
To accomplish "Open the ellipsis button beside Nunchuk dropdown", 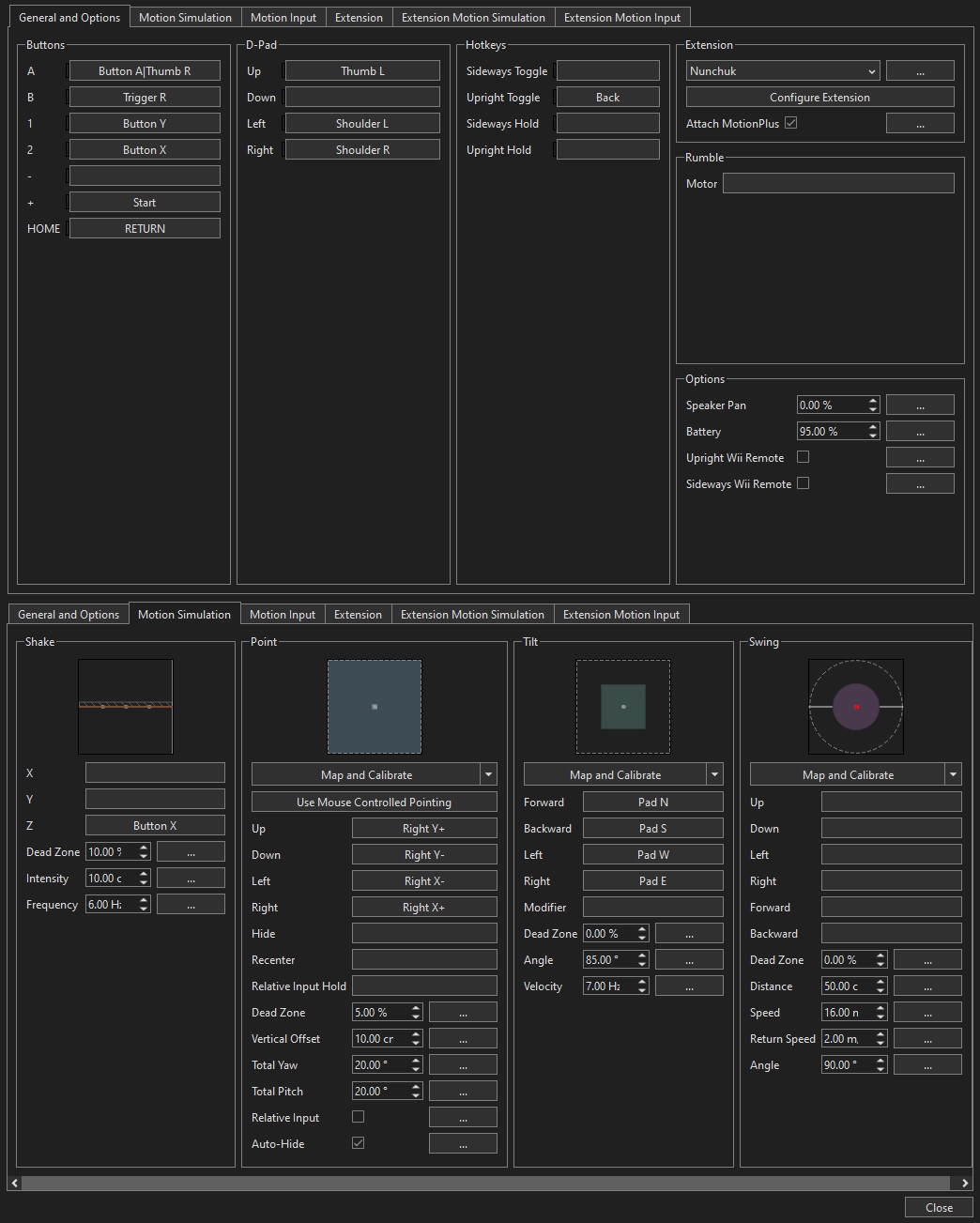I will point(919,71).
